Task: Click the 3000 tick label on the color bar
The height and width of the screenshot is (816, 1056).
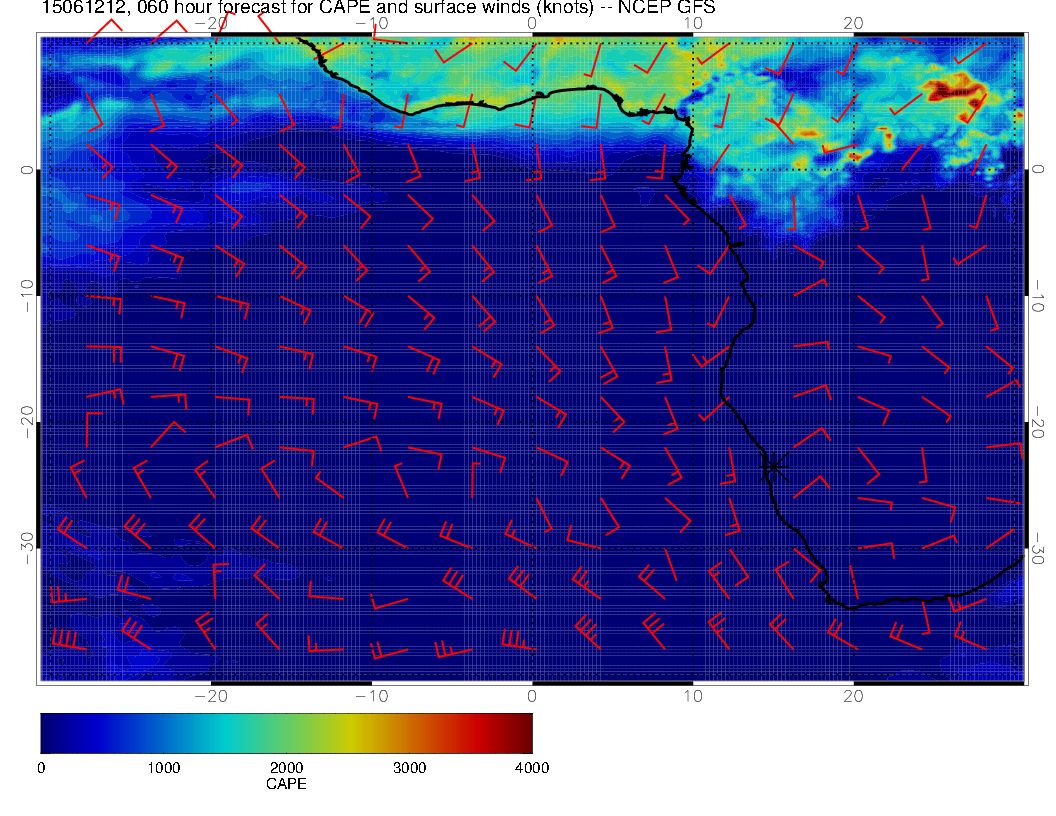Action: coord(409,768)
